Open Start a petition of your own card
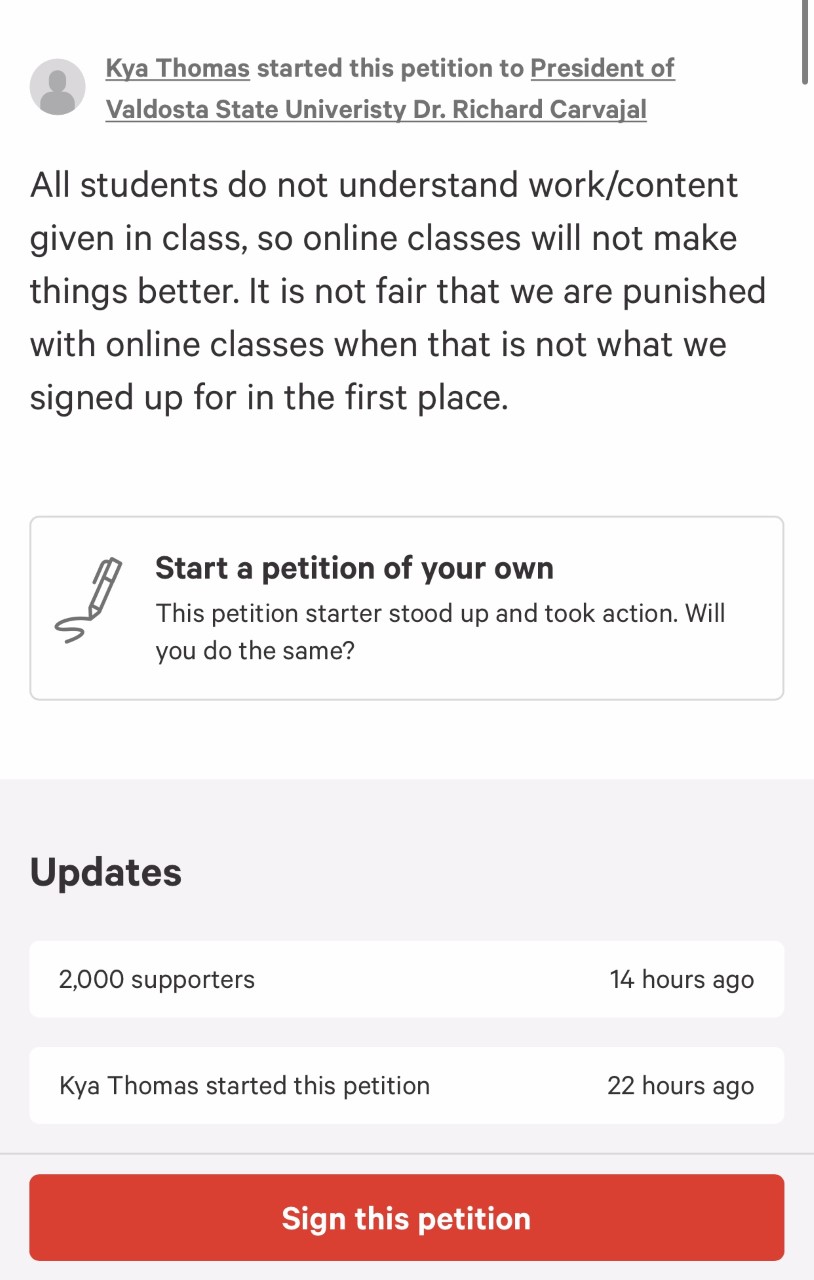This screenshot has height=1280, width=814. point(407,608)
